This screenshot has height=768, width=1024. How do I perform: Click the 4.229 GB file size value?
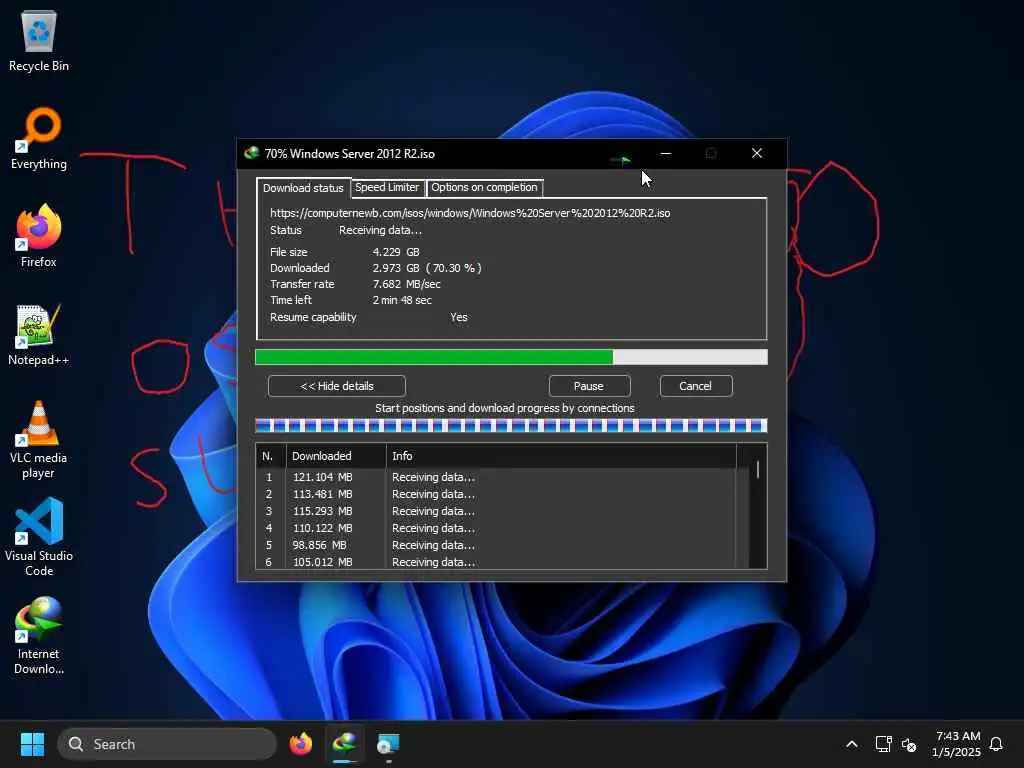(x=396, y=252)
